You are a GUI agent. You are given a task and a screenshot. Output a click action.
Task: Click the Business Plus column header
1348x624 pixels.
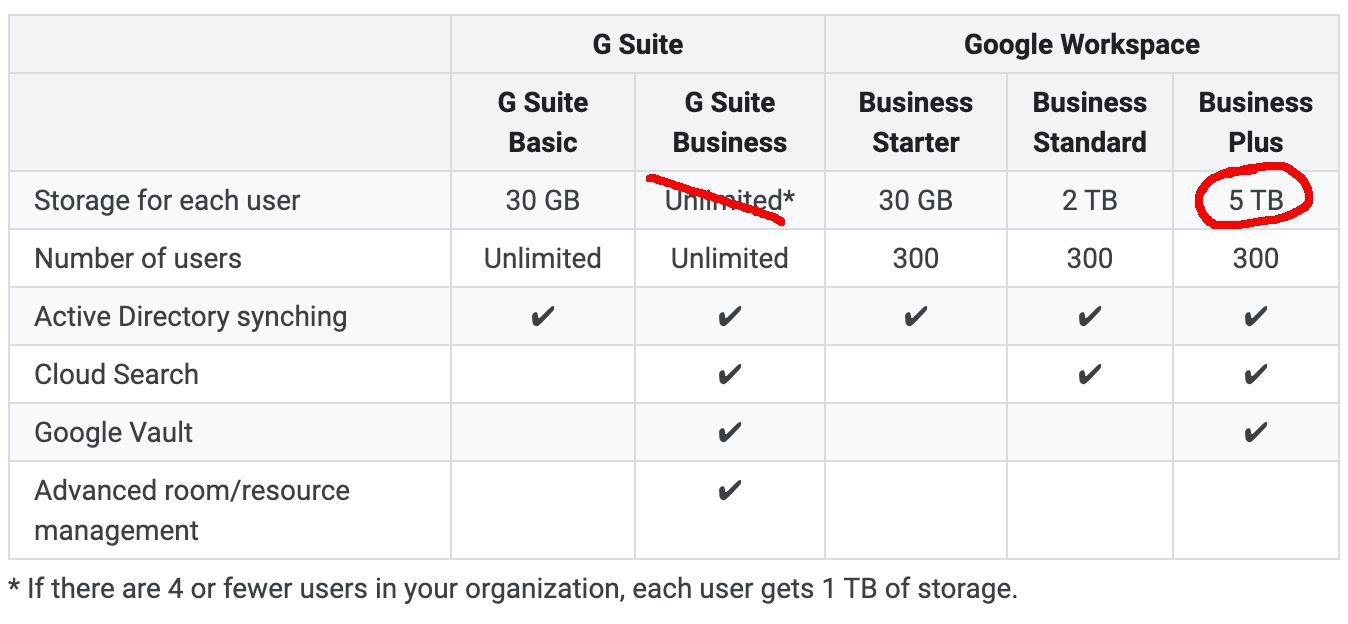point(1255,122)
